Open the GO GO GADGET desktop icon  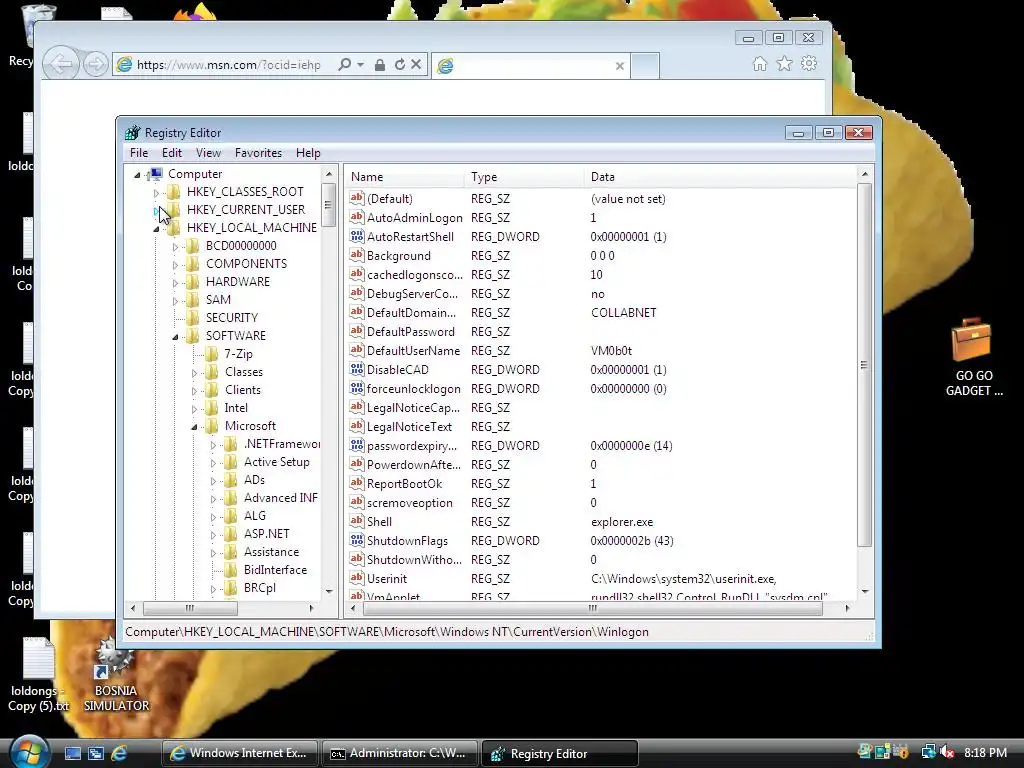pos(972,357)
